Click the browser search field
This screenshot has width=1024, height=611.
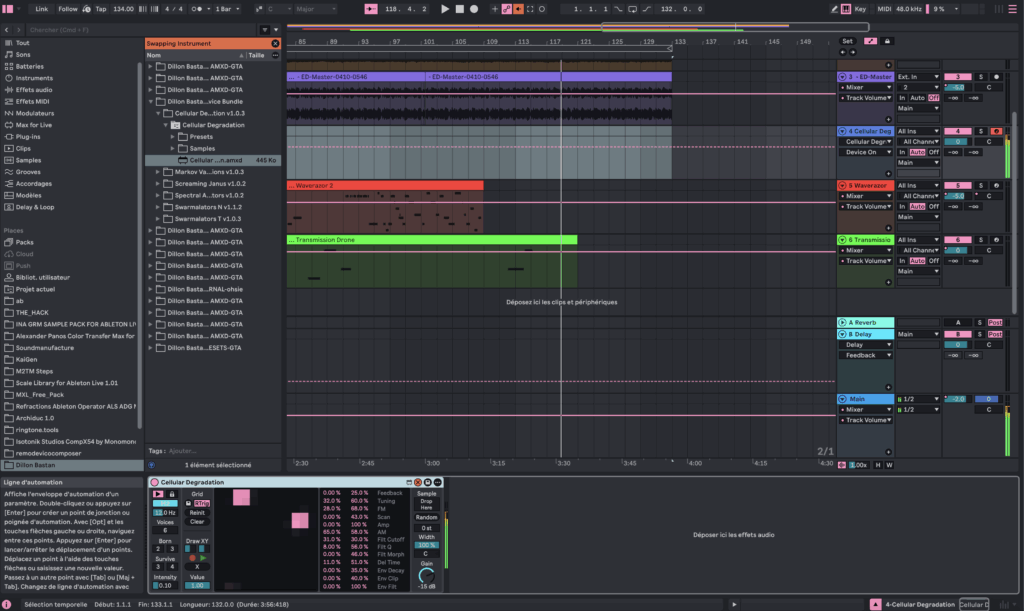[142, 30]
